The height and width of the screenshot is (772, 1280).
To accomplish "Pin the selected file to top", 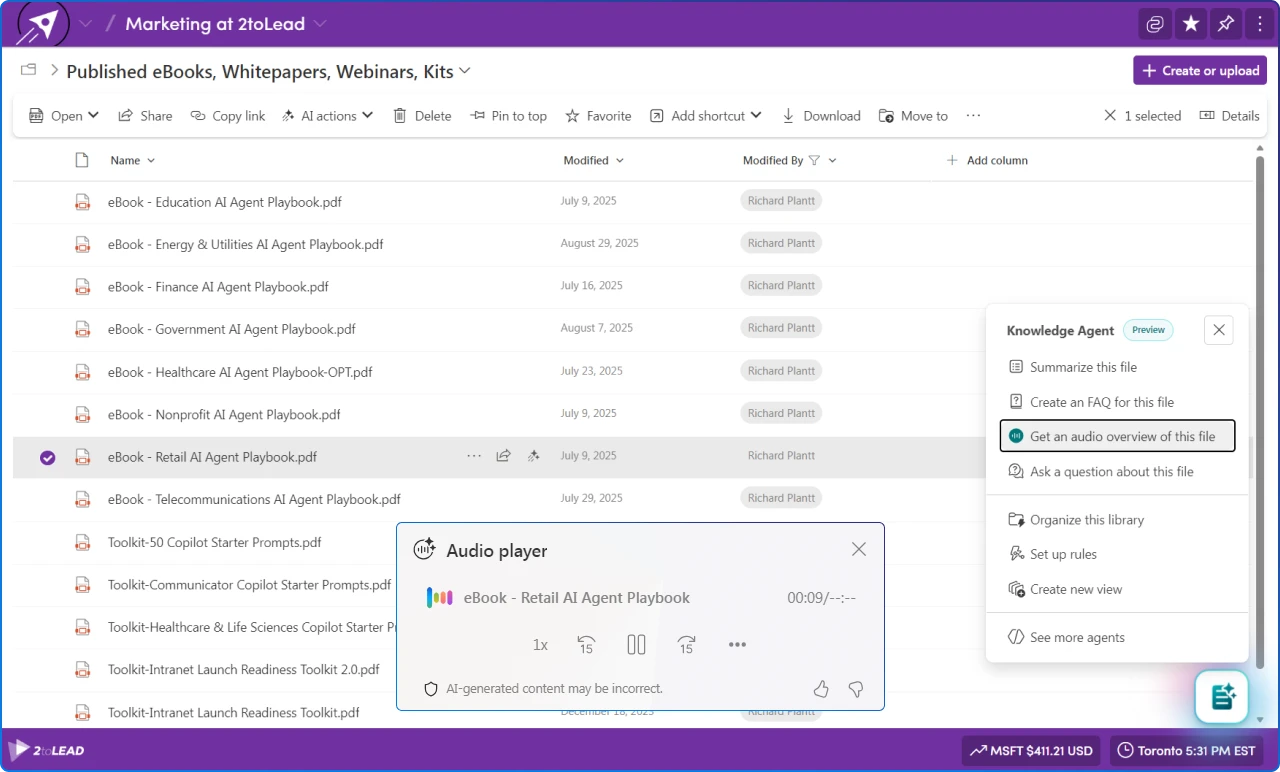I will pyautogui.click(x=509, y=116).
